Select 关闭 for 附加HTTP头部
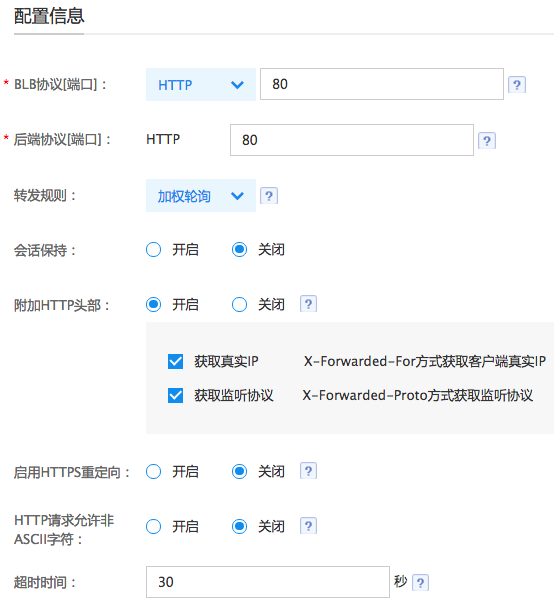The width and height of the screenshot is (554, 607). [x=239, y=305]
